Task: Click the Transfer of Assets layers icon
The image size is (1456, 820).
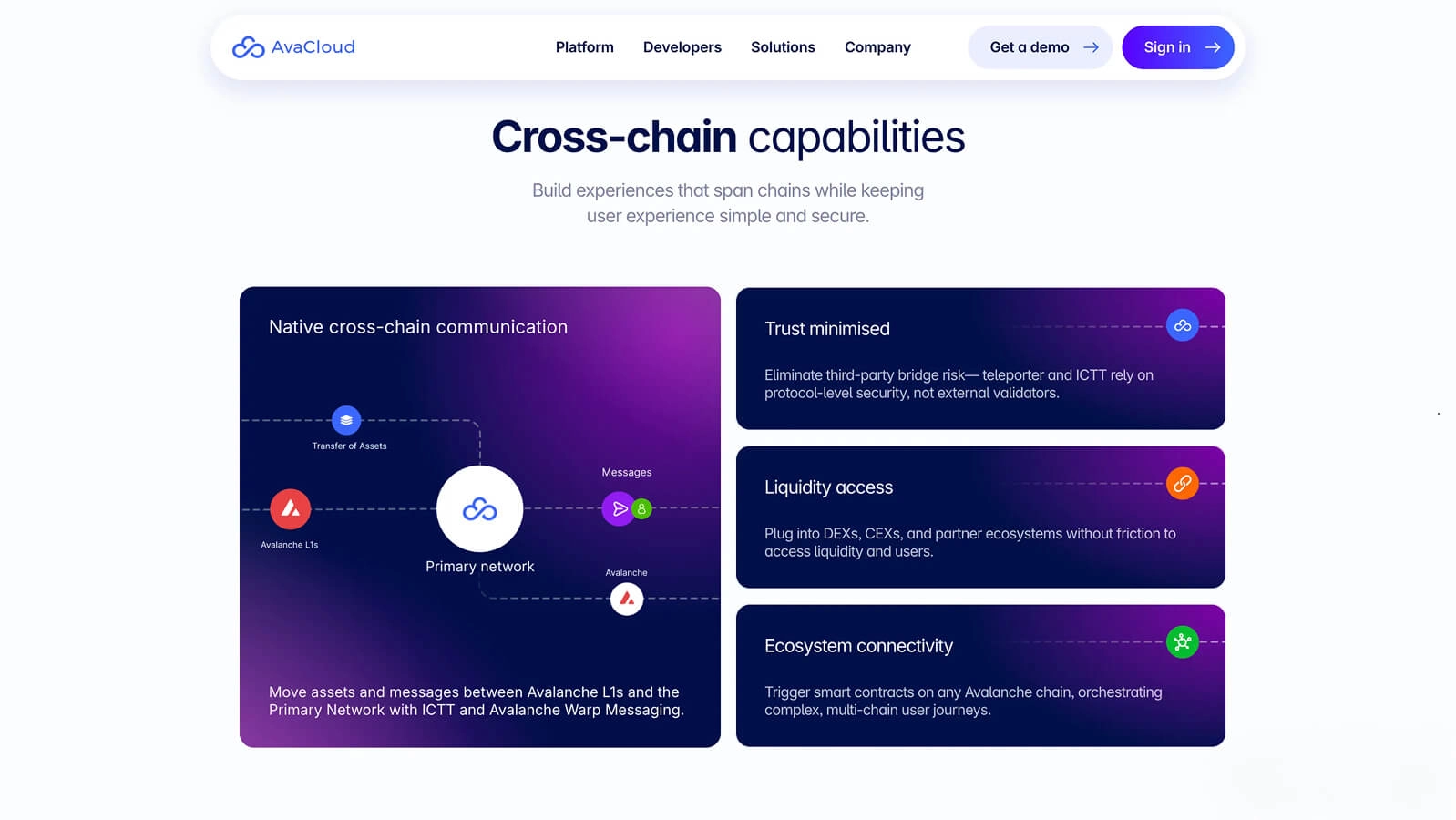Action: click(346, 420)
